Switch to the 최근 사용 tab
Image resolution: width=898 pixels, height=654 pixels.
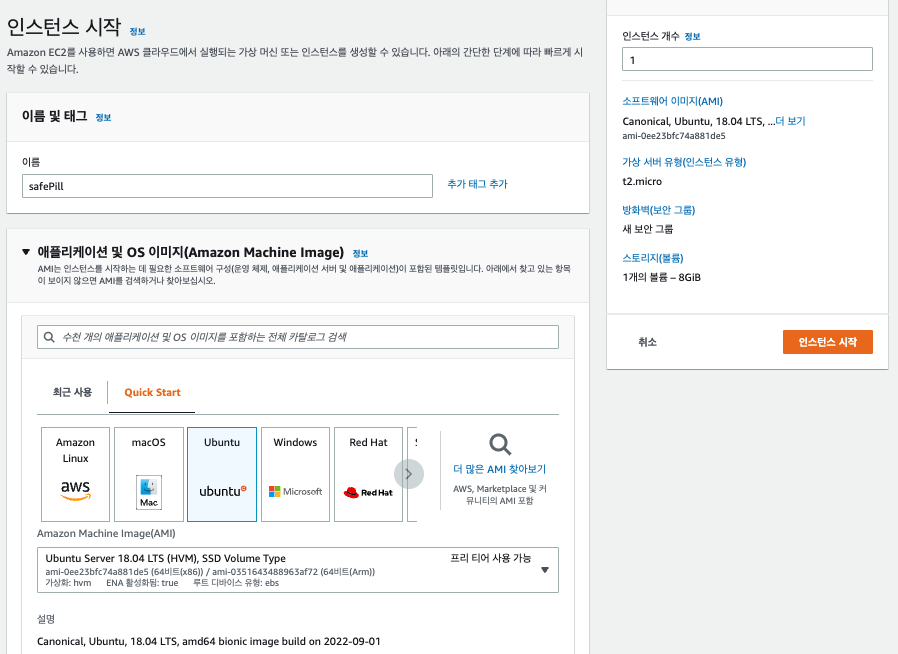pos(72,392)
